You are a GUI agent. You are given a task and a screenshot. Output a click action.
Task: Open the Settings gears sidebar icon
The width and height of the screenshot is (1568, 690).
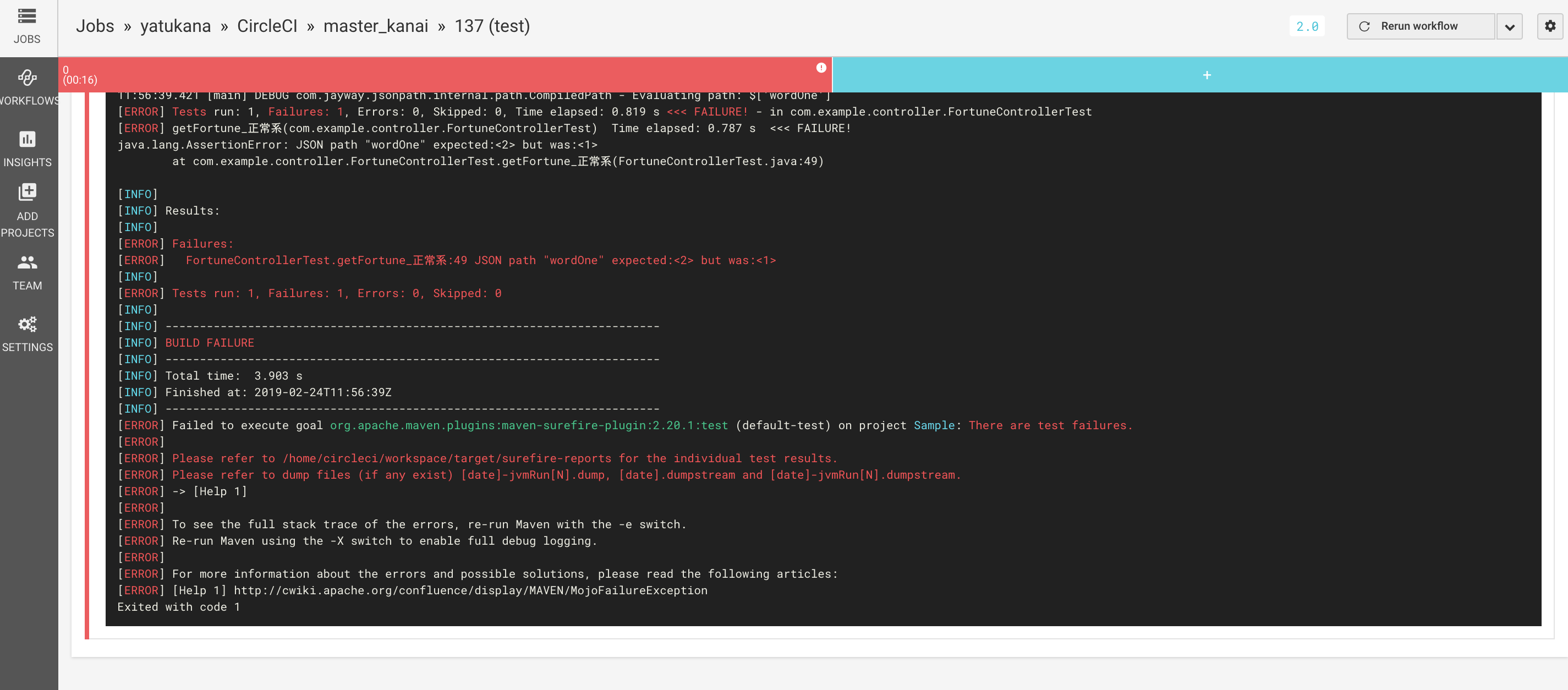27,324
